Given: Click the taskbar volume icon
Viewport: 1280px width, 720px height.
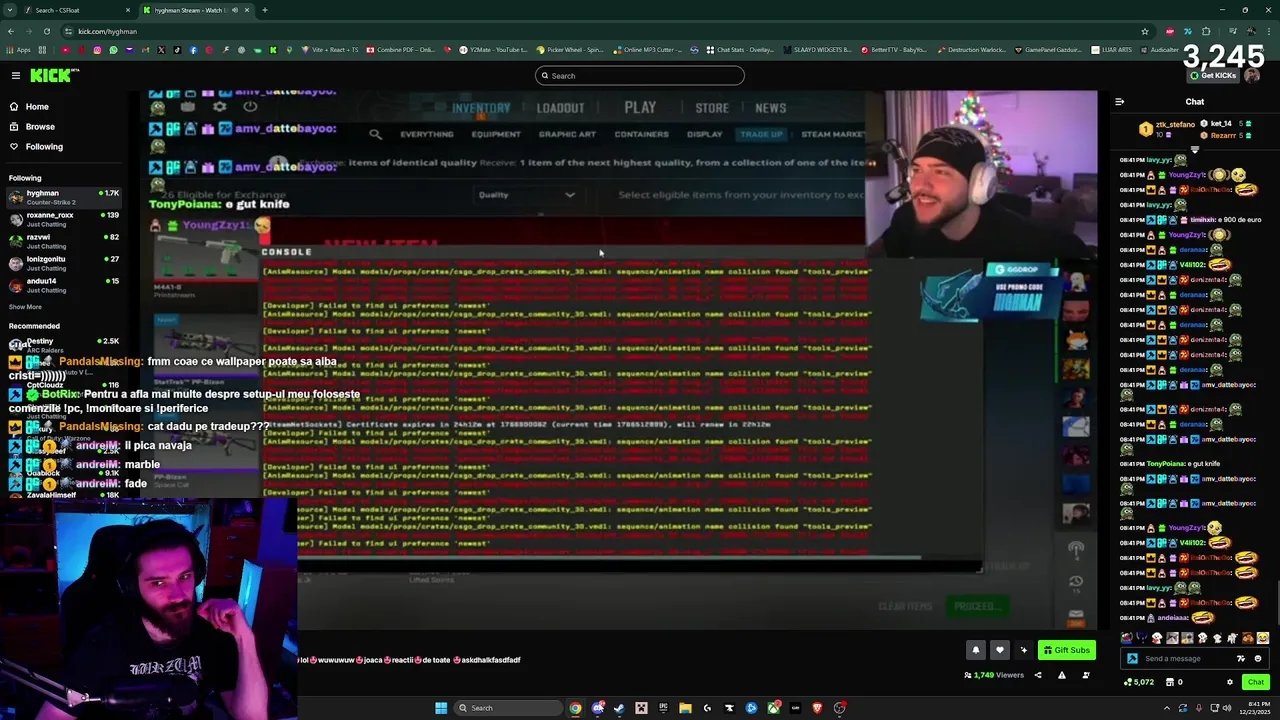Looking at the screenshot, I should pos(1227,708).
